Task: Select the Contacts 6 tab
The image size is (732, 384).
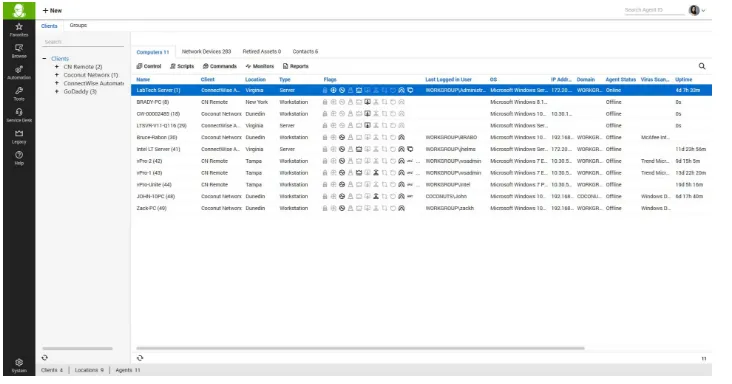Action: (305, 51)
